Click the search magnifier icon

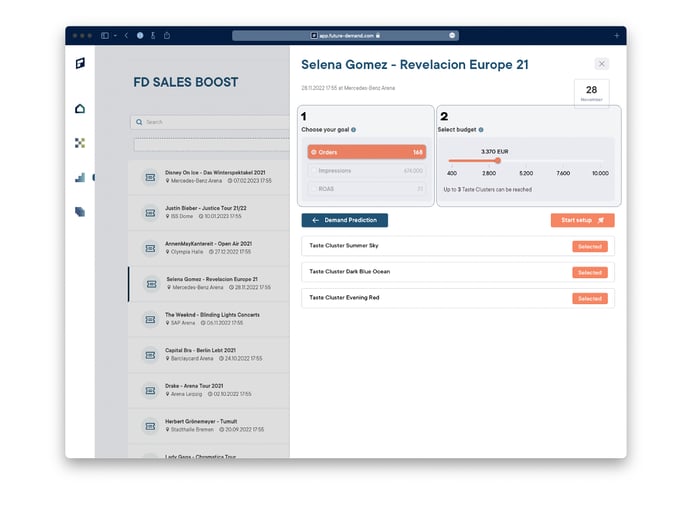139,122
